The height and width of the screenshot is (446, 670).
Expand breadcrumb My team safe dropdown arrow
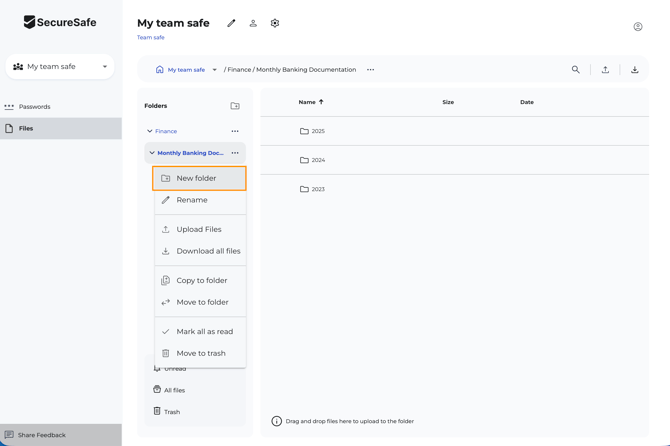pyautogui.click(x=214, y=70)
